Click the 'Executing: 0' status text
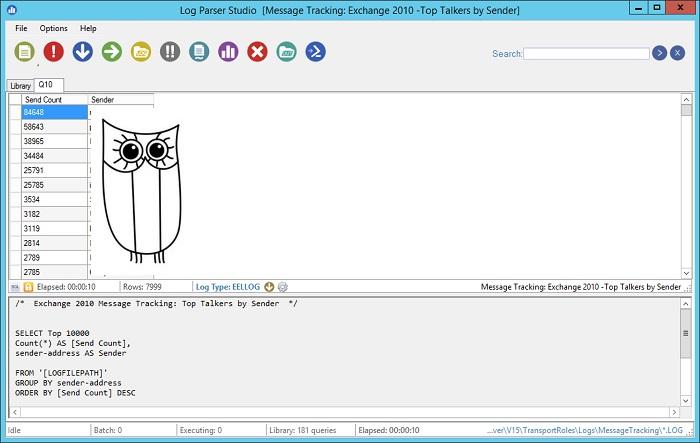The width and height of the screenshot is (700, 443). (x=201, y=430)
